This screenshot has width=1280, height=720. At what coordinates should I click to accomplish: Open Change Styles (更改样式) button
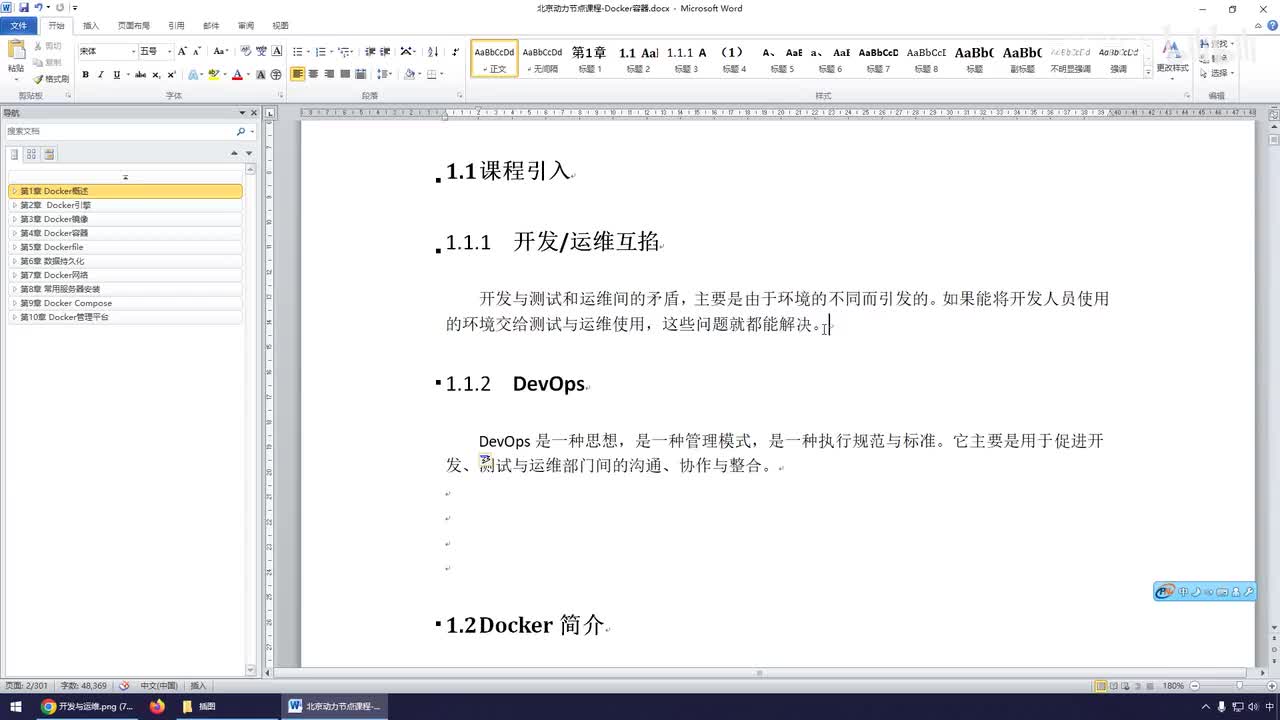tap(1172, 58)
